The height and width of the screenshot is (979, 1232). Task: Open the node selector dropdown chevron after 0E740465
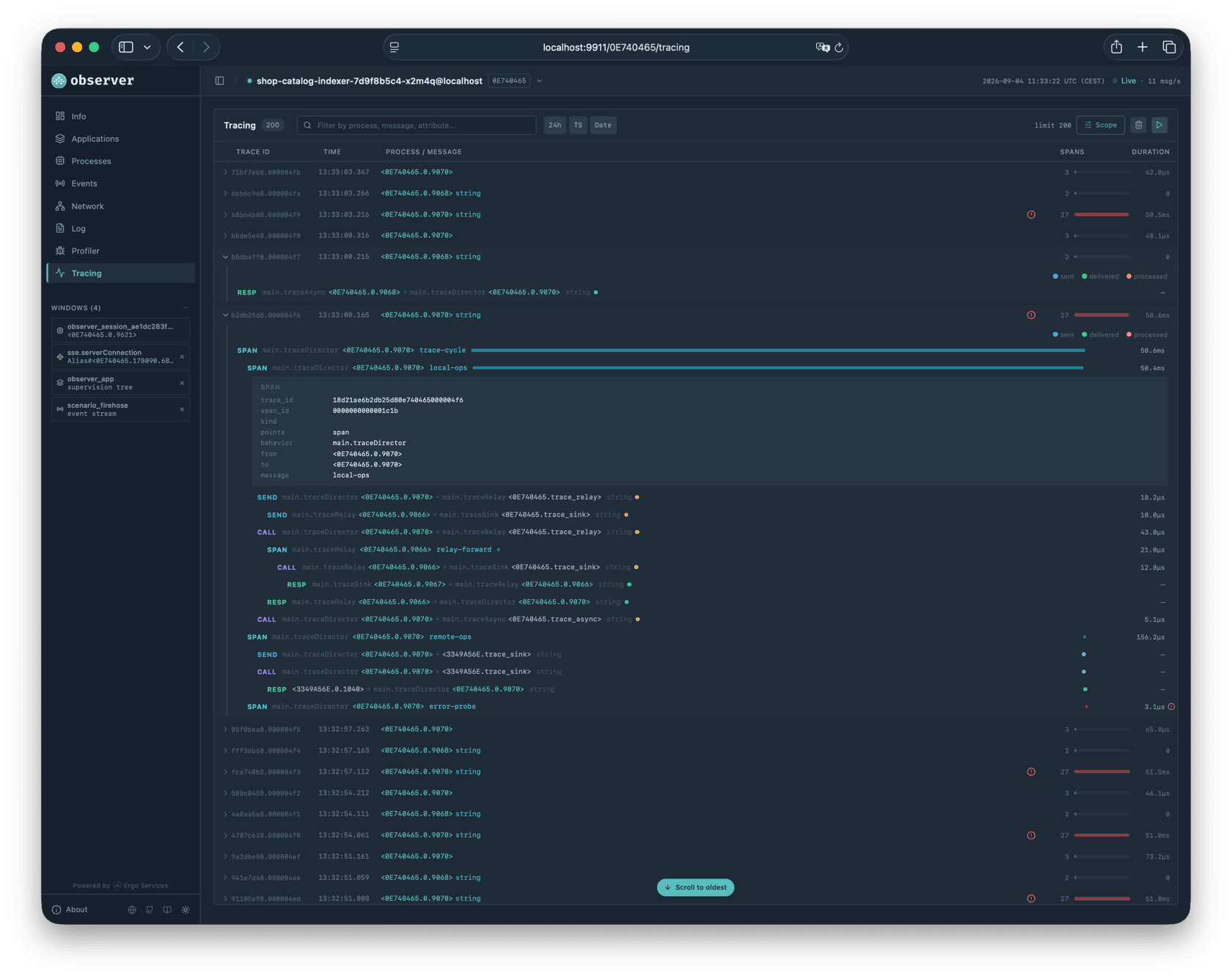point(540,81)
